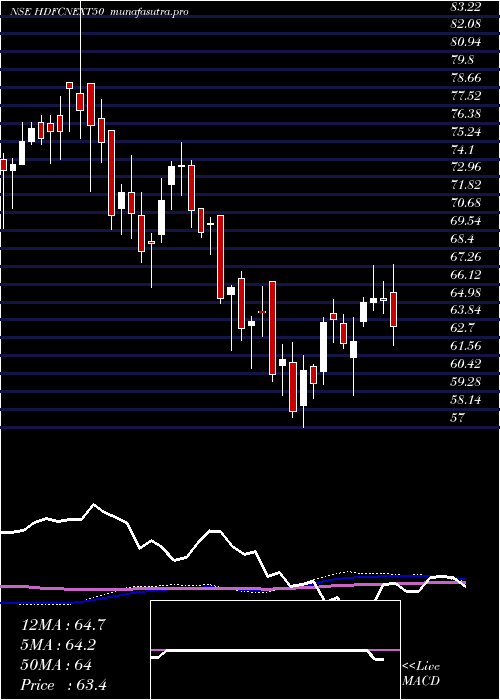Select the 67.26 price axis label
500x700 pixels.
tap(466, 256)
